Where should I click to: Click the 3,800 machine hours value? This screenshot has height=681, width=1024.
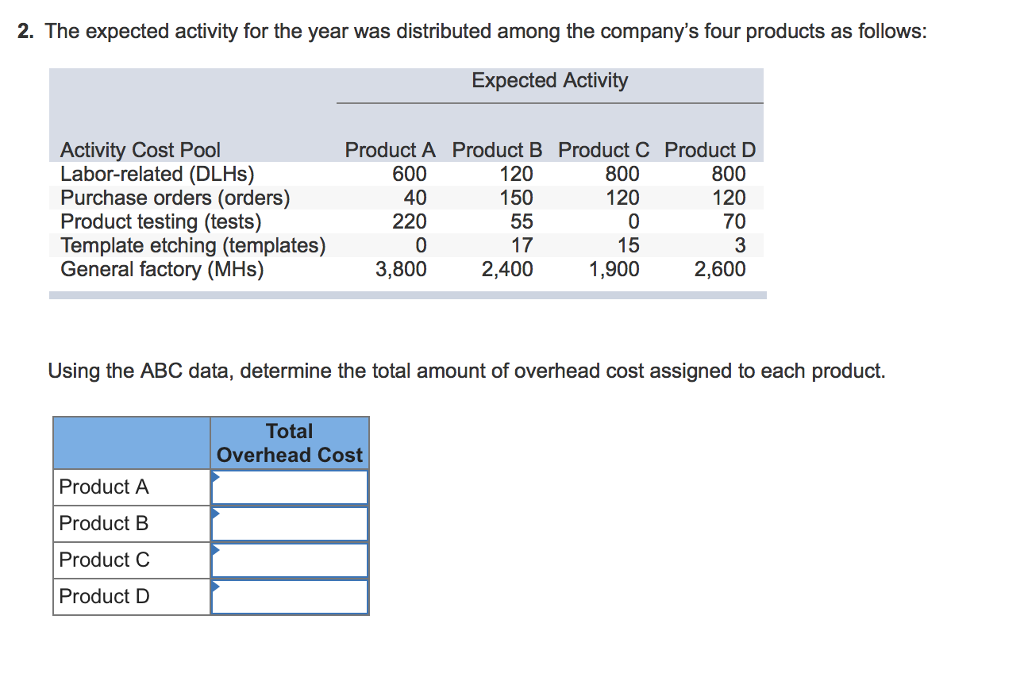(x=401, y=269)
